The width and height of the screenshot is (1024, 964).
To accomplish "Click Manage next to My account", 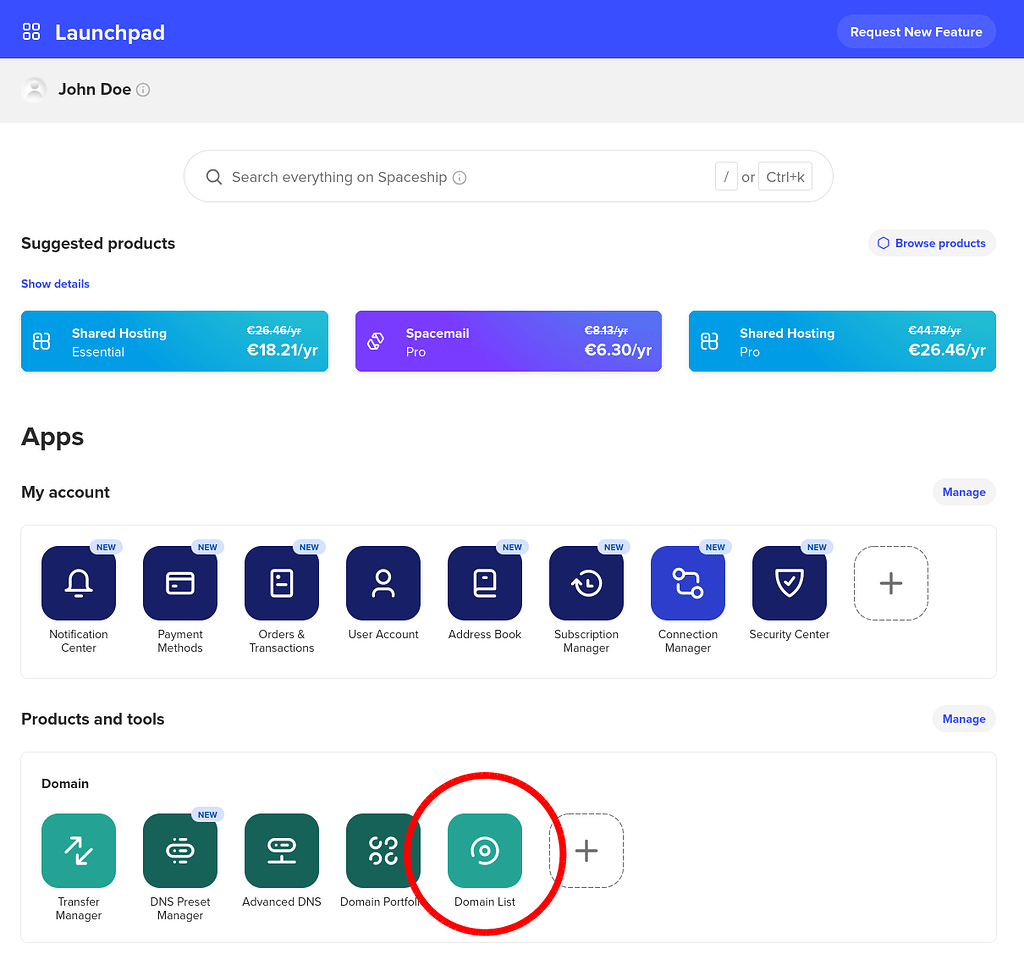I will tap(963, 492).
